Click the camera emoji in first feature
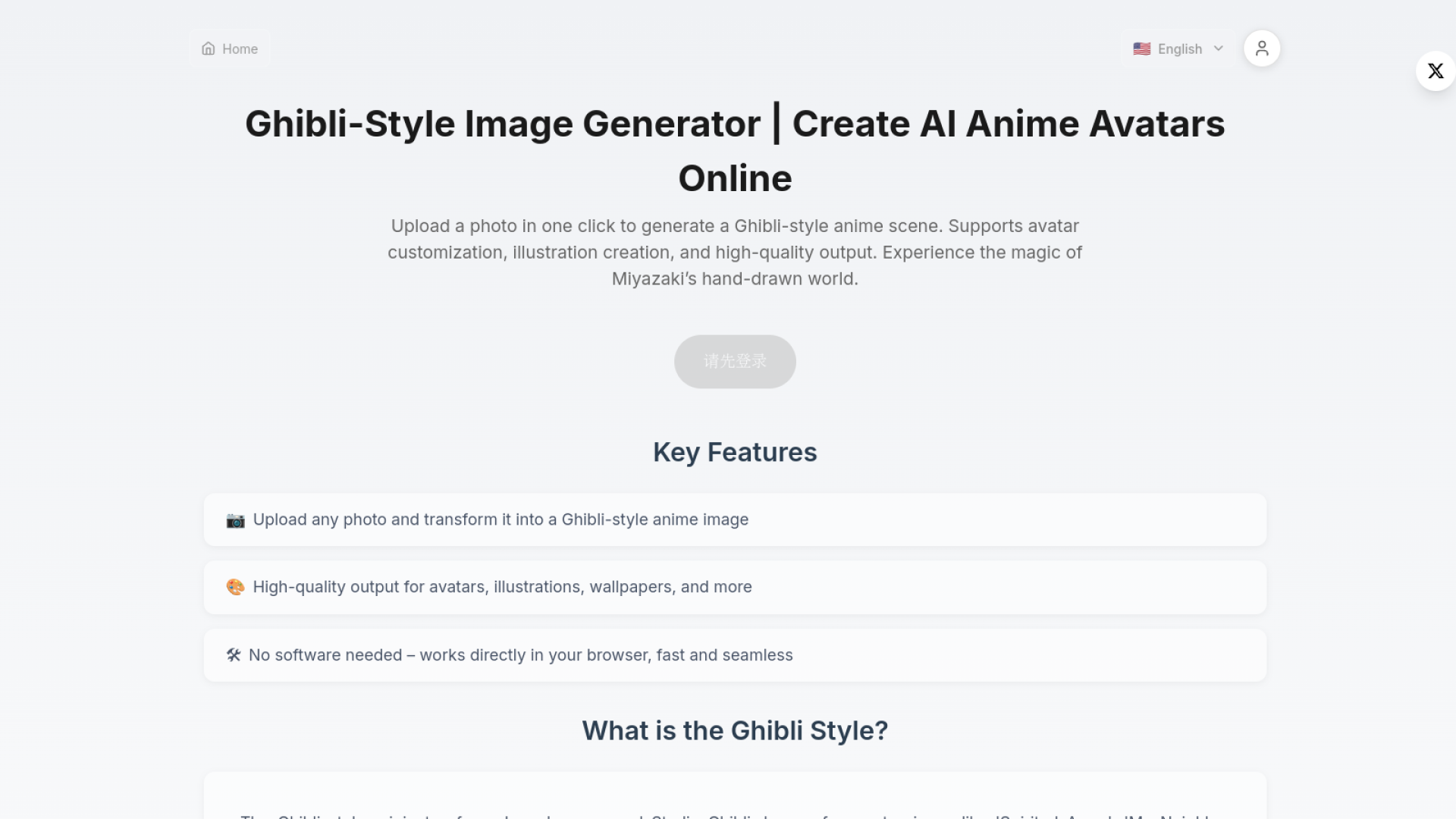This screenshot has height=819, width=1456. (235, 520)
